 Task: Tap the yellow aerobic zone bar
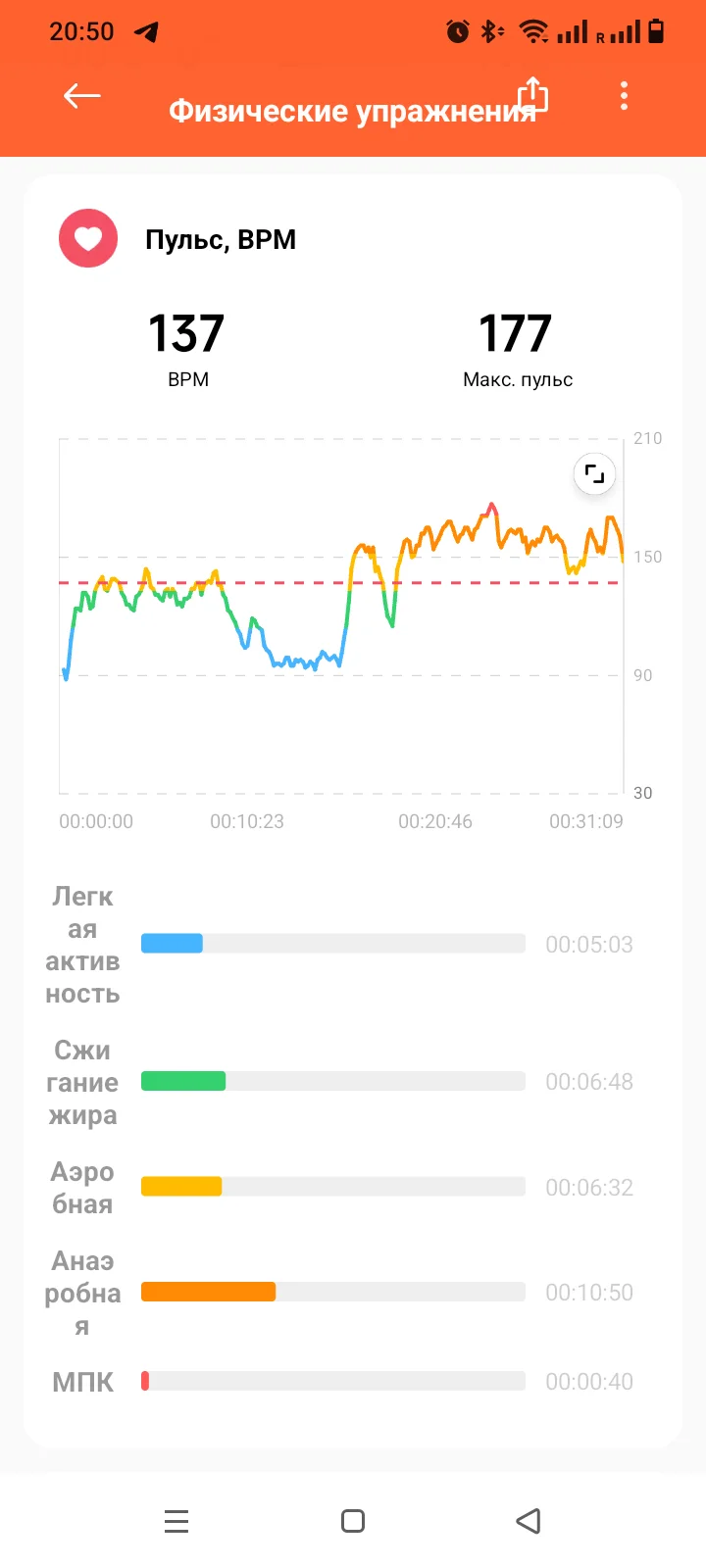pos(181,1187)
